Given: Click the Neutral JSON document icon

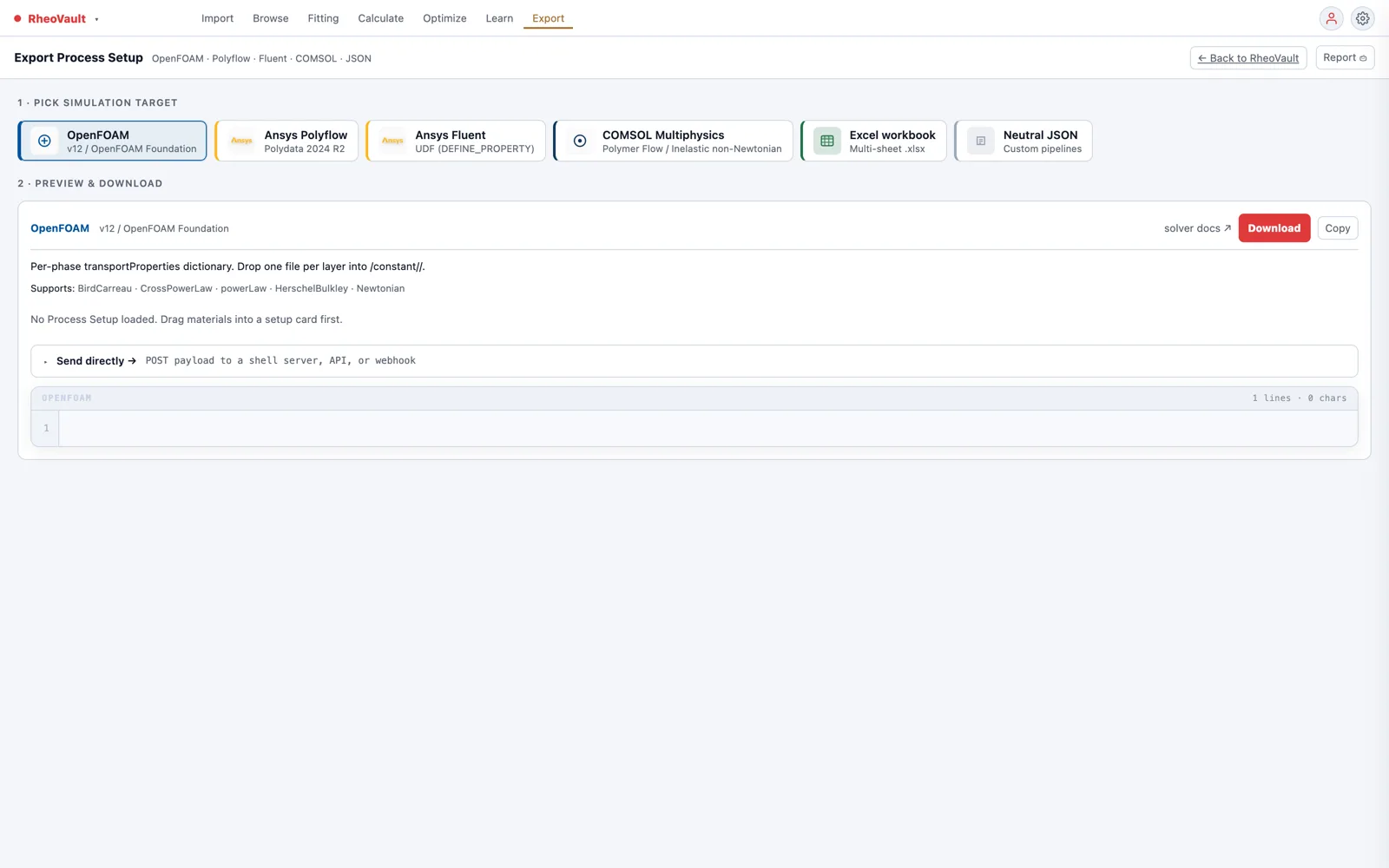Looking at the screenshot, I should (x=981, y=141).
